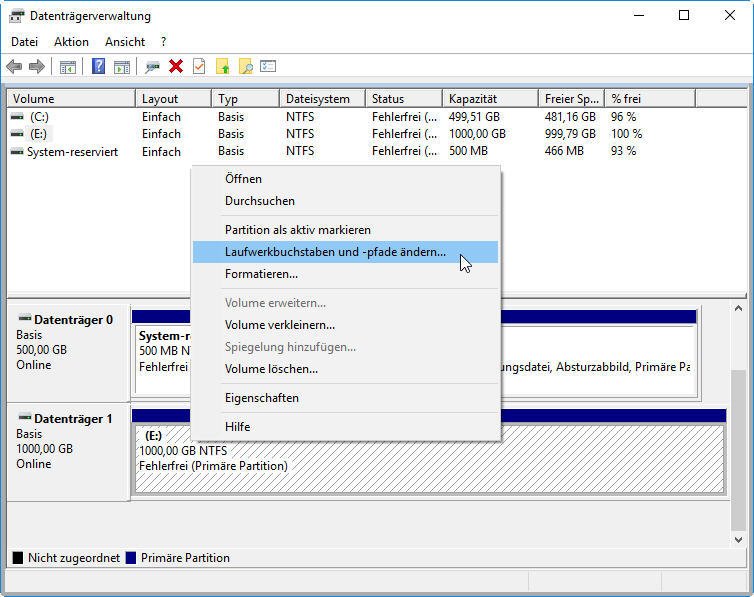Image resolution: width=754 pixels, height=597 pixels.
Task: Click the Datenträgerverwaltung title bar app icon
Action: (x=16, y=16)
